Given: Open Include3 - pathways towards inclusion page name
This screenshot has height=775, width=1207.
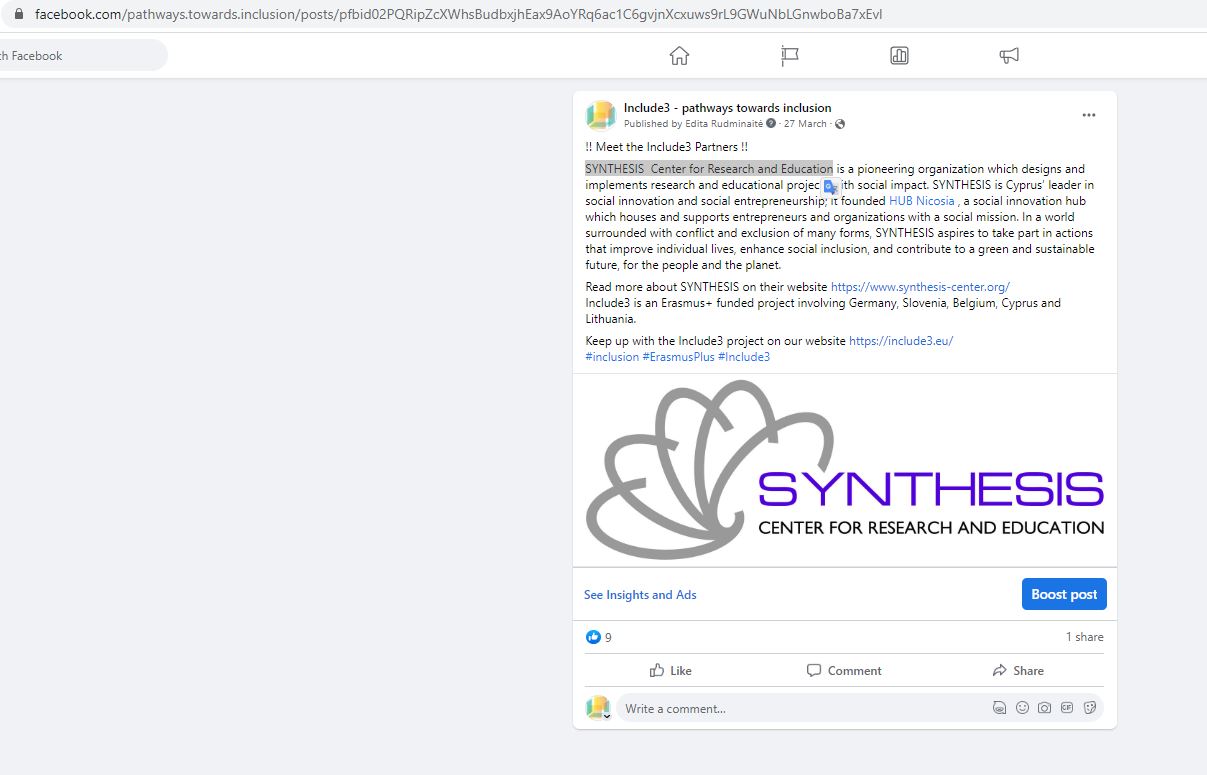Looking at the screenshot, I should coord(727,108).
